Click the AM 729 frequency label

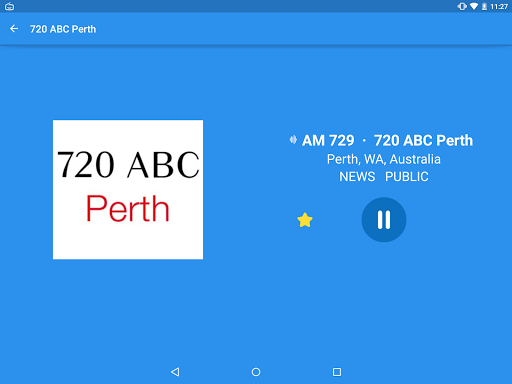(328, 140)
